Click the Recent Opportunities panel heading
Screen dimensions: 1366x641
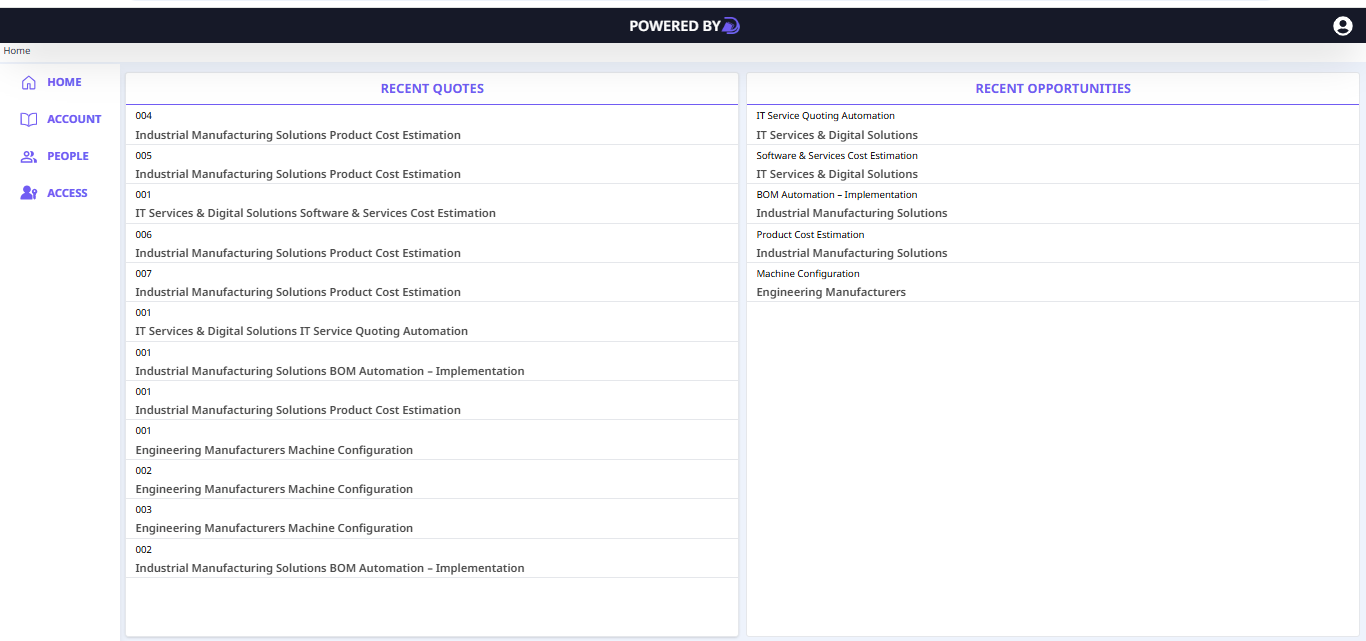(1053, 89)
